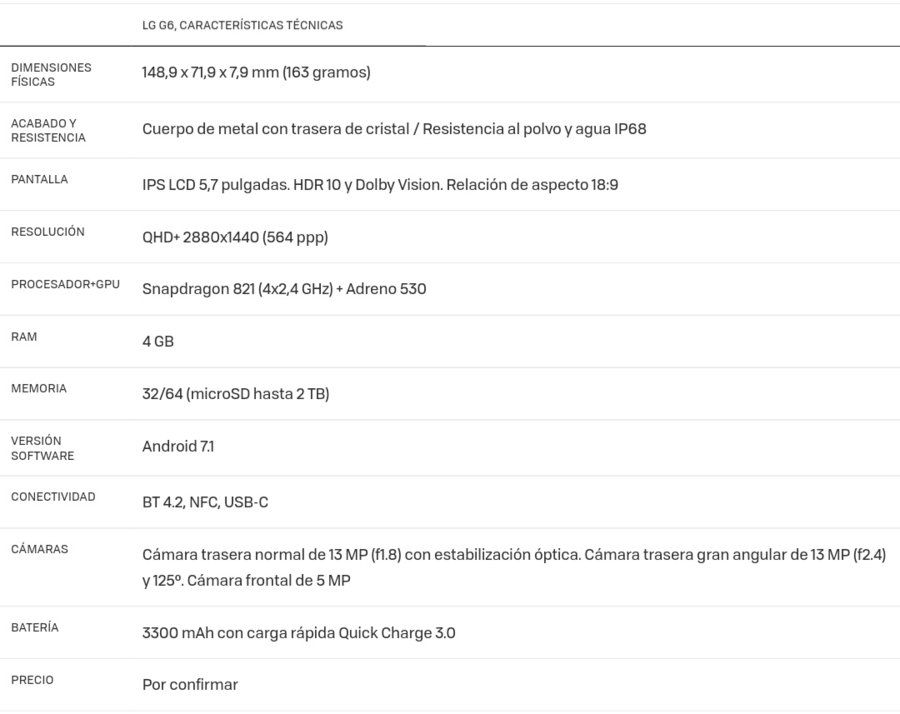Select the Acabado y Resistencia label

point(48,130)
